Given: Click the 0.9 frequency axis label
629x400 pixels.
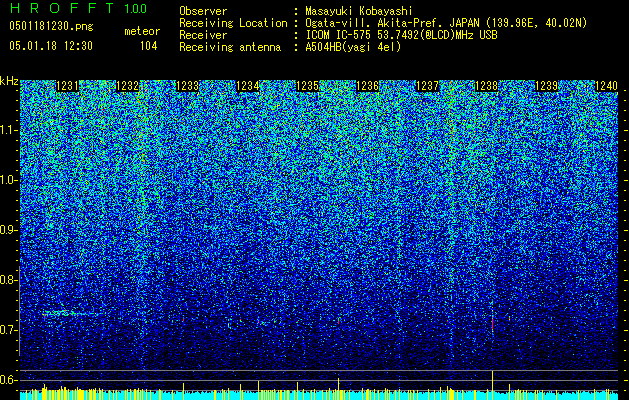Looking at the screenshot, I should [9, 230].
